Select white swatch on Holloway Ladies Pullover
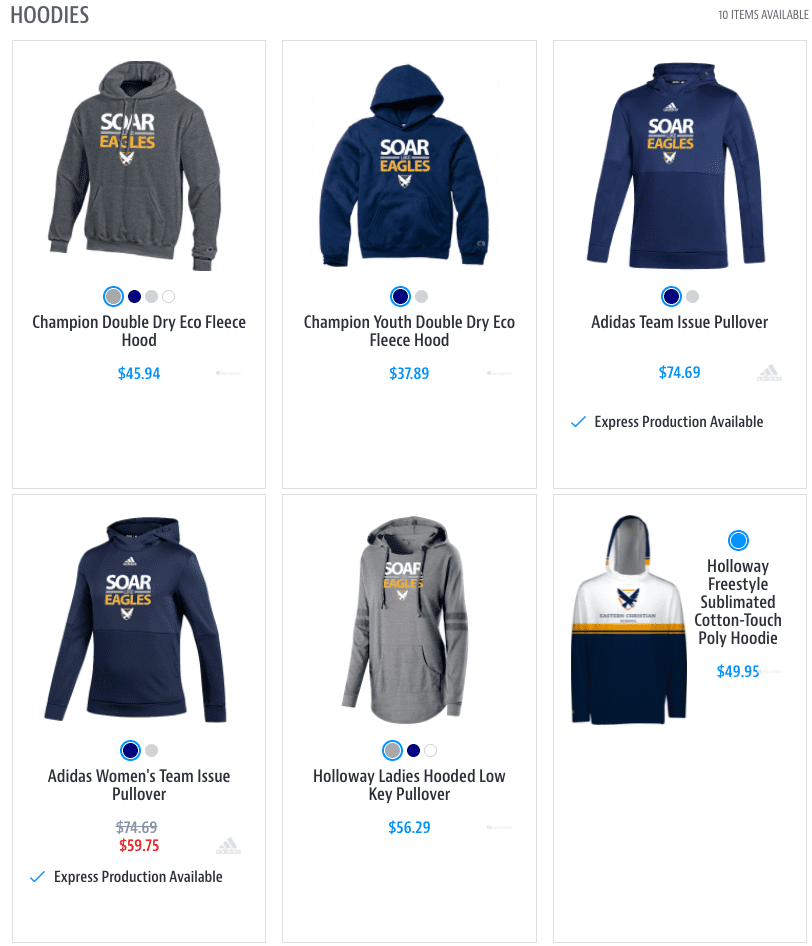812x946 pixels. tap(430, 751)
